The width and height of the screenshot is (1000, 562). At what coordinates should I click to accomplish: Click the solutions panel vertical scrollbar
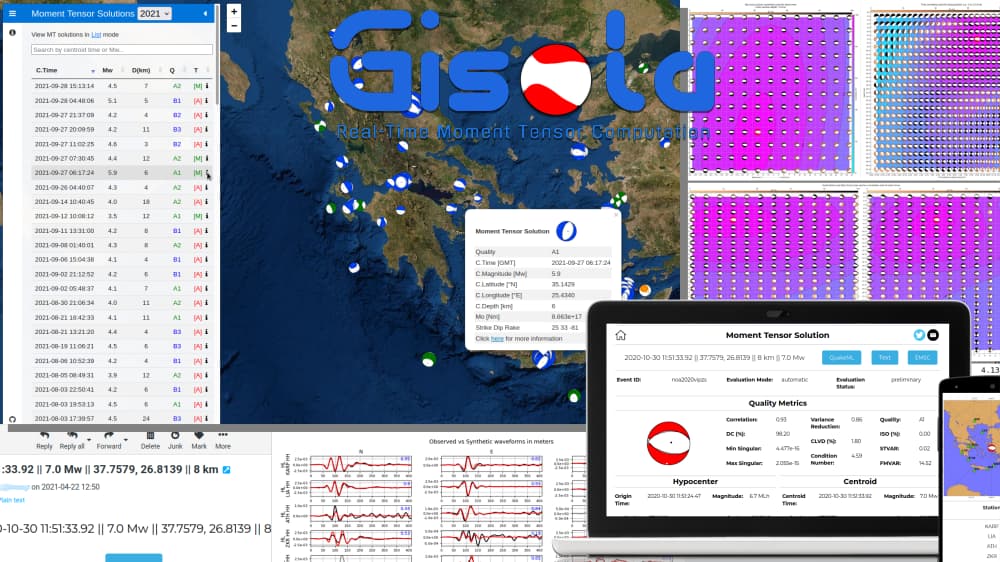[x=217, y=54]
